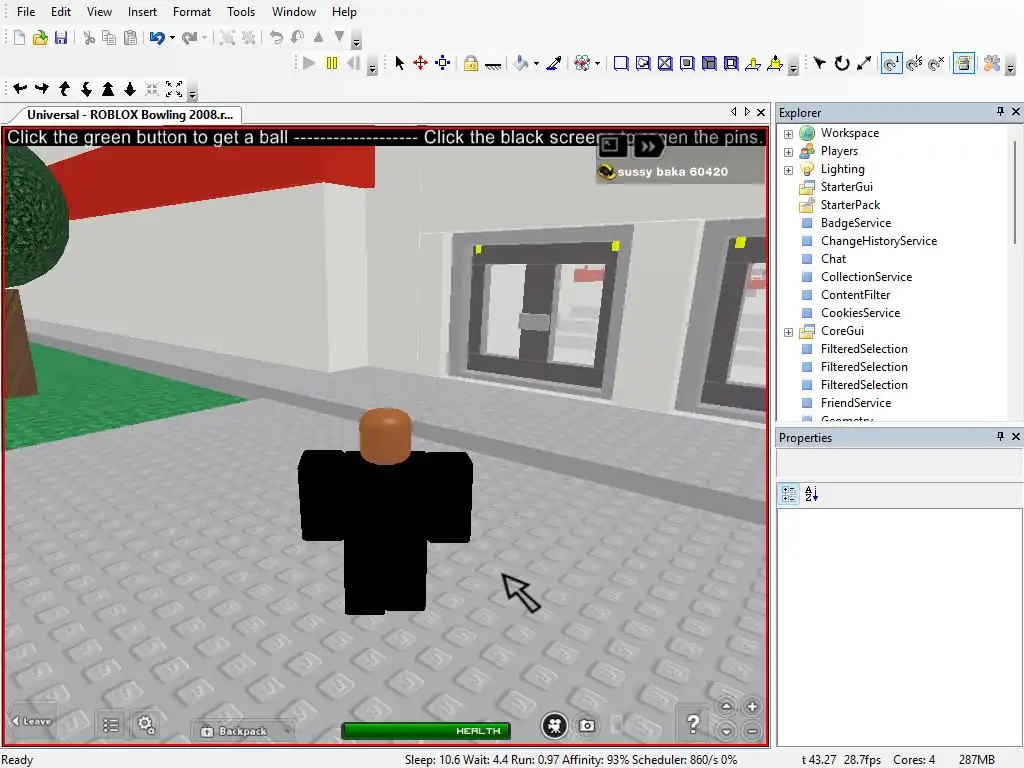Toggle the Lock padlock tool
Image resolution: width=1024 pixels, height=768 pixels.
point(471,63)
